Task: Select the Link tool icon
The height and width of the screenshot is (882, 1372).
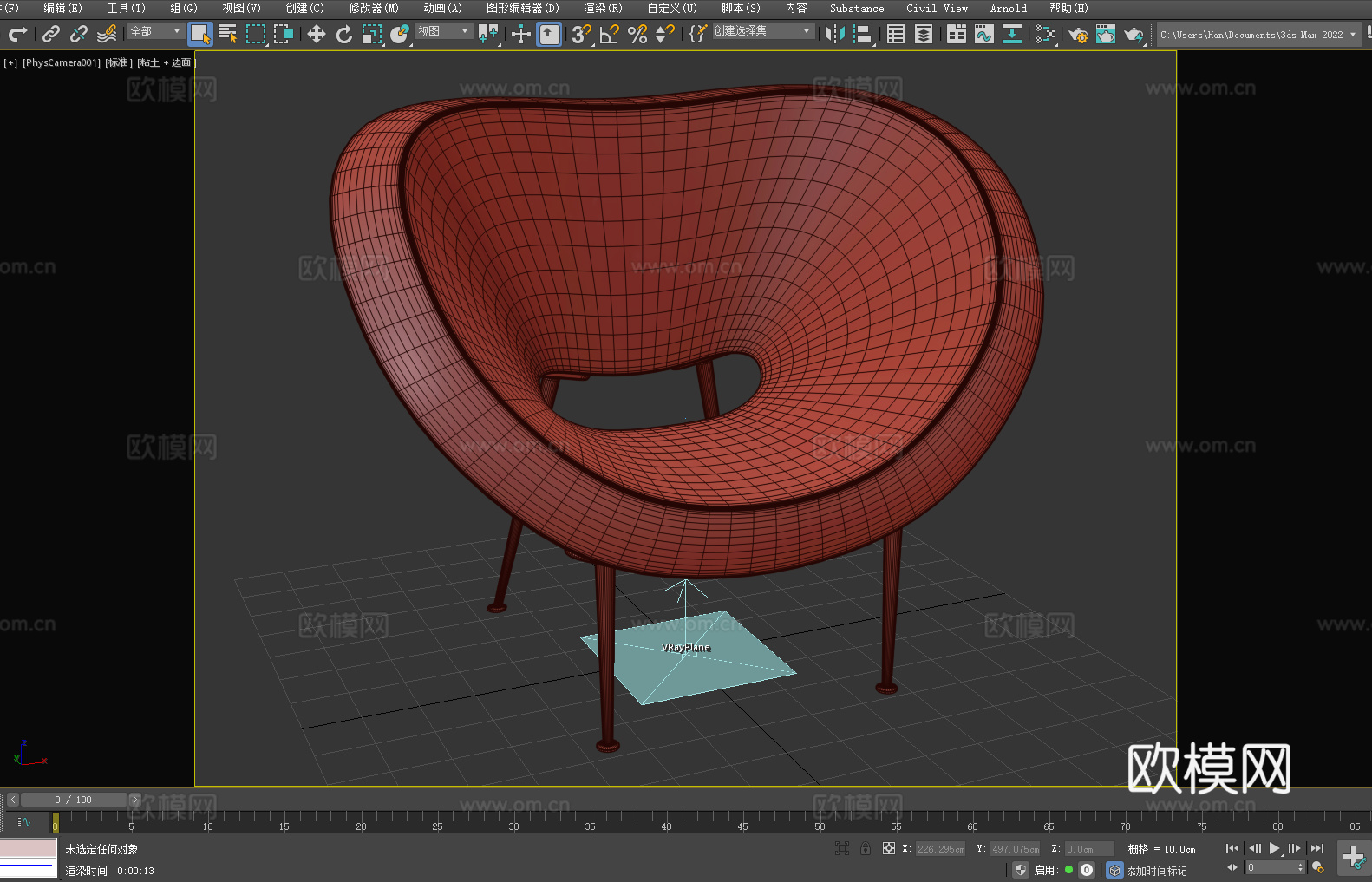Action: click(51, 34)
